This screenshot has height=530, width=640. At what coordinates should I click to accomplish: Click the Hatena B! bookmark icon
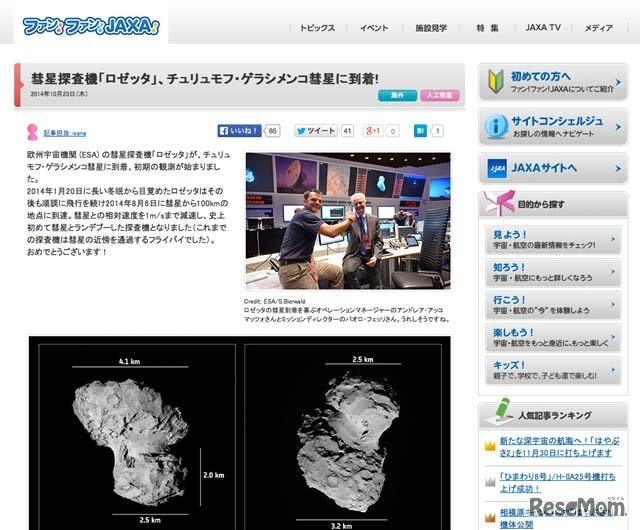pos(420,131)
